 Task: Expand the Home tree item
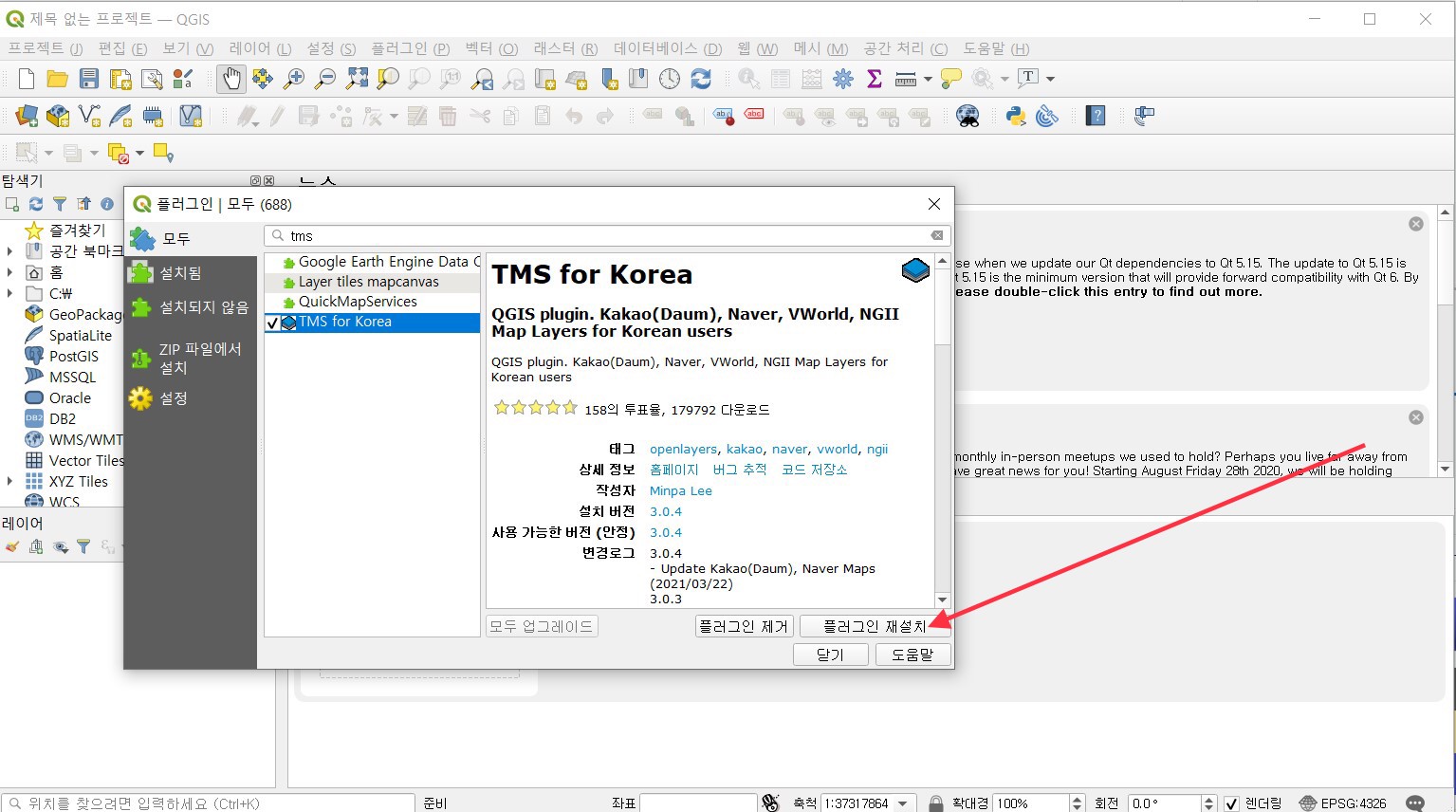(x=10, y=272)
